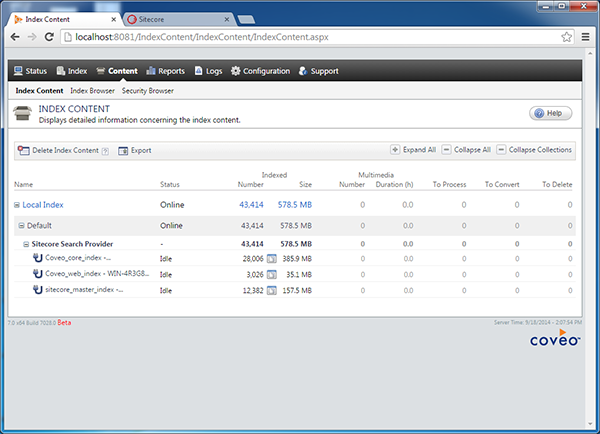Click the 578.5 MB size link
Viewport: 600px width, 434px height.
(295, 205)
